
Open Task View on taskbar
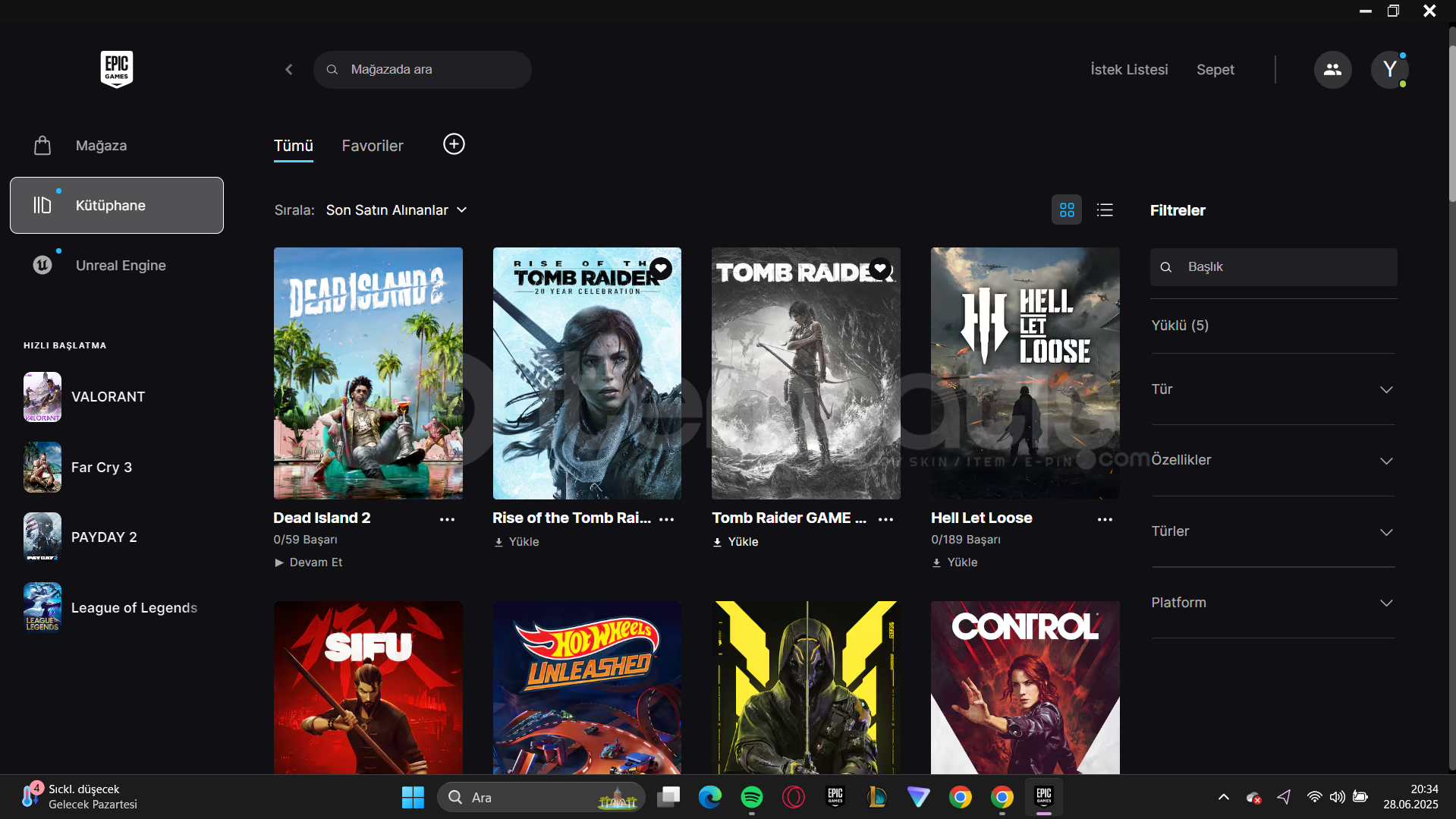pyautogui.click(x=668, y=797)
